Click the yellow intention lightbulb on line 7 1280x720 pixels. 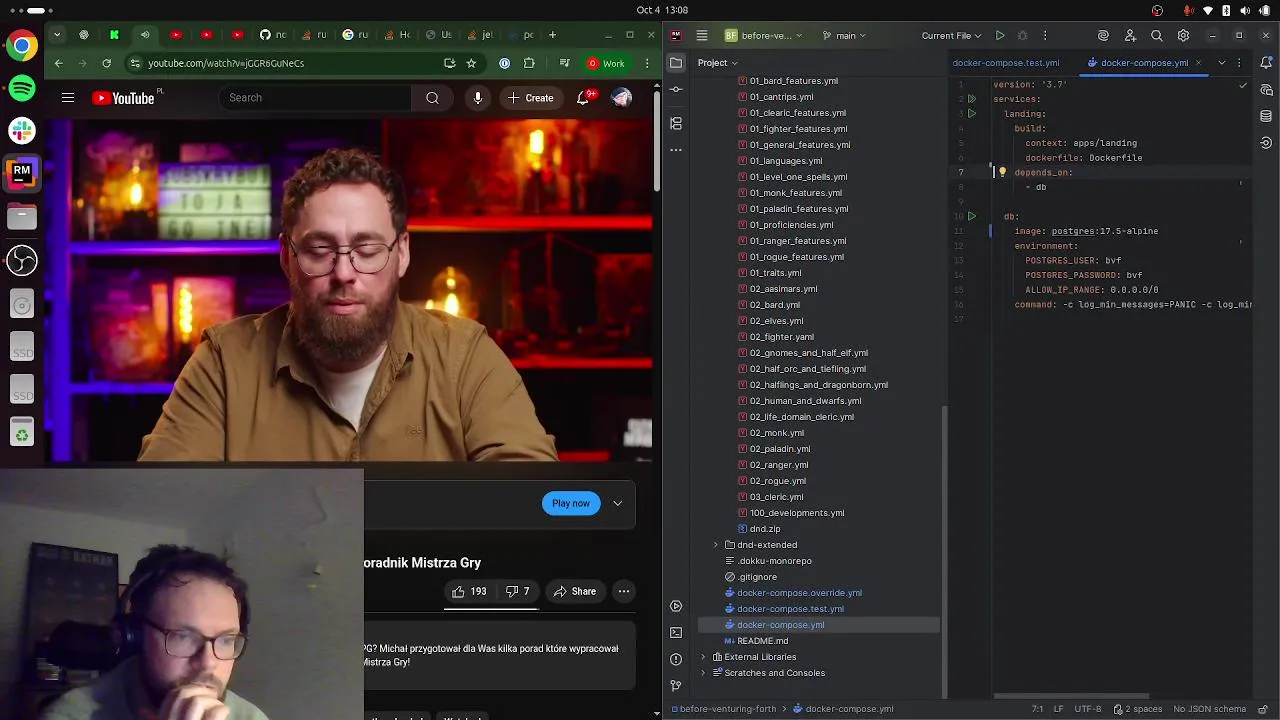(1002, 172)
